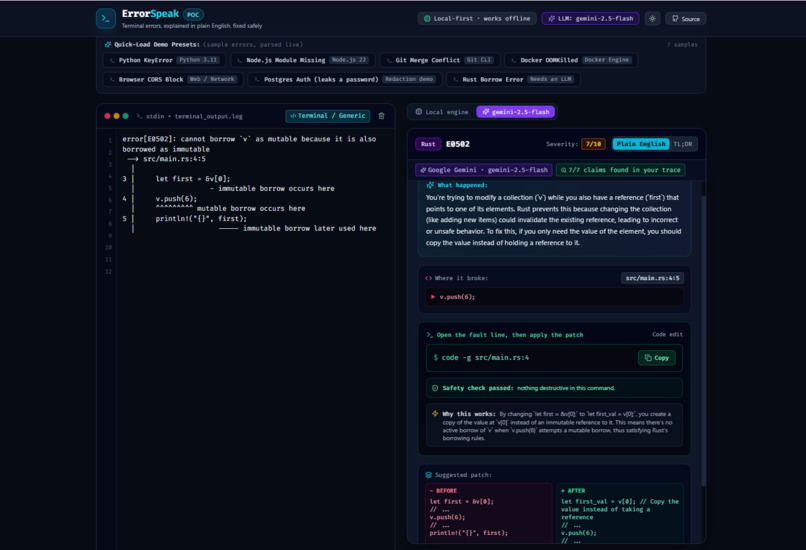Click the 7/7 claims found badge

pos(620,170)
